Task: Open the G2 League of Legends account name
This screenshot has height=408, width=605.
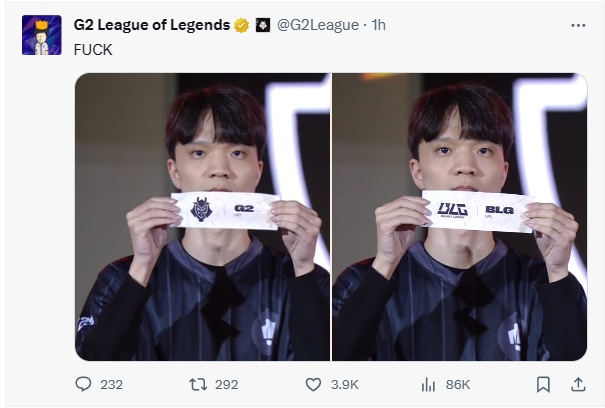Action: pos(152,24)
